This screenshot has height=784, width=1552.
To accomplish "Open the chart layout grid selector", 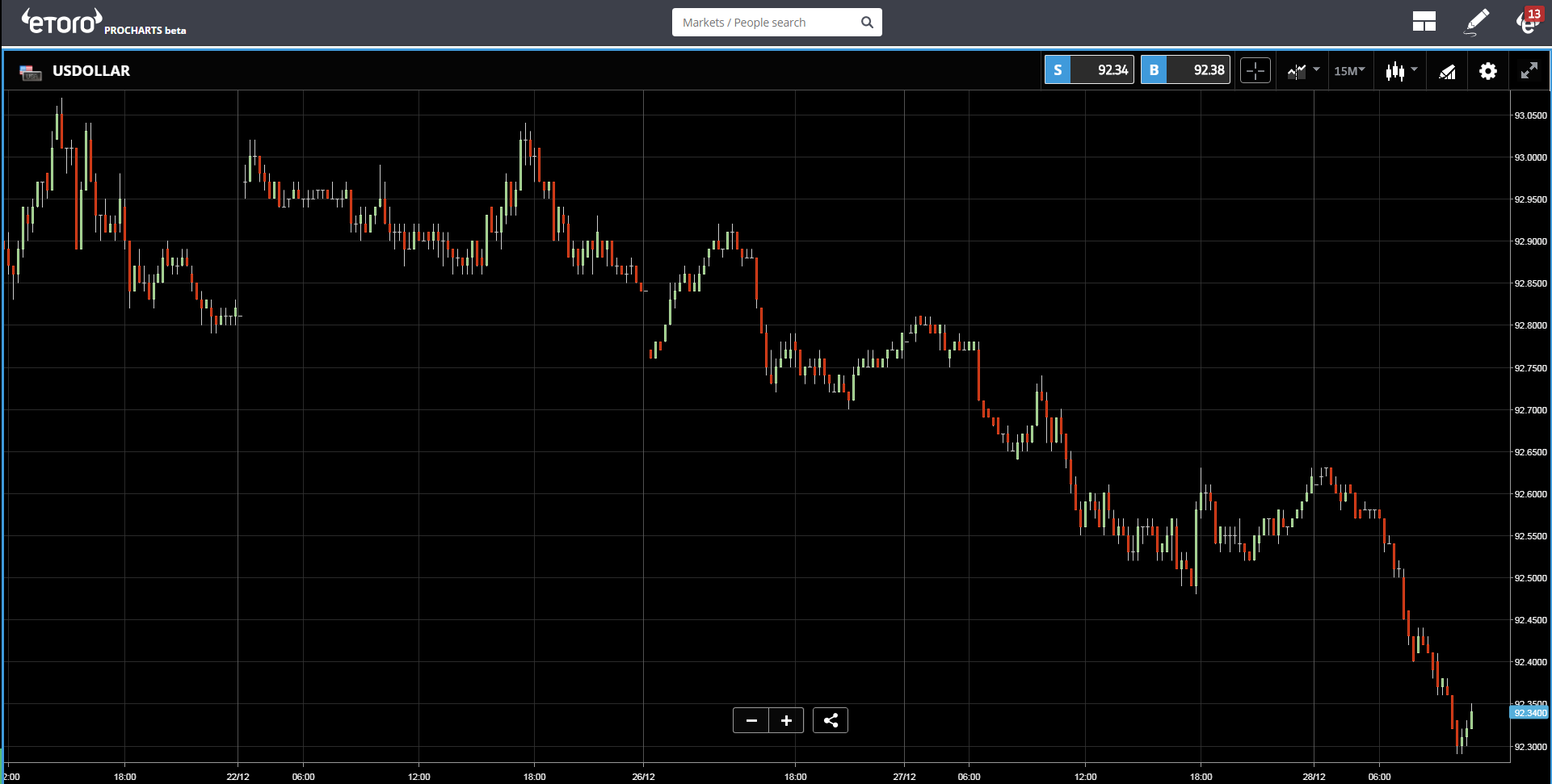I will click(x=1424, y=22).
